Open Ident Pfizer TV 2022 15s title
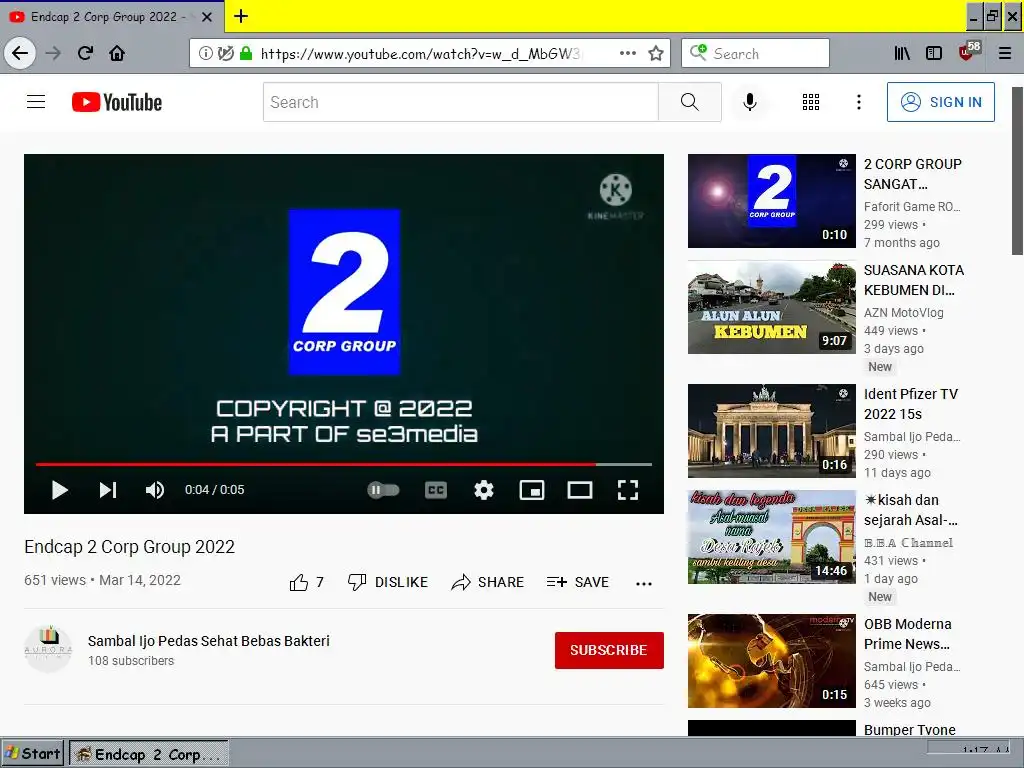This screenshot has width=1024, height=768. coord(910,404)
